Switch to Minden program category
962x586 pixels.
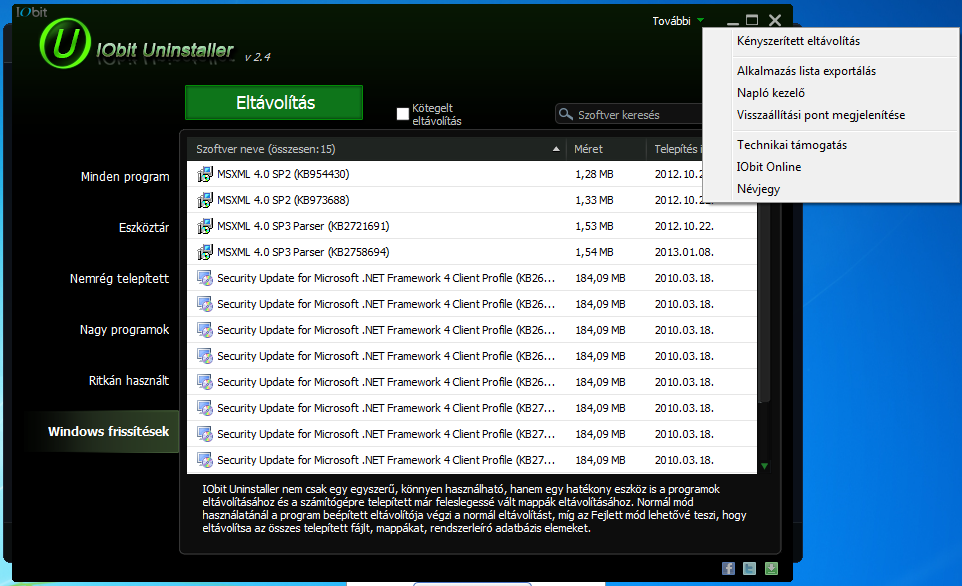125,177
